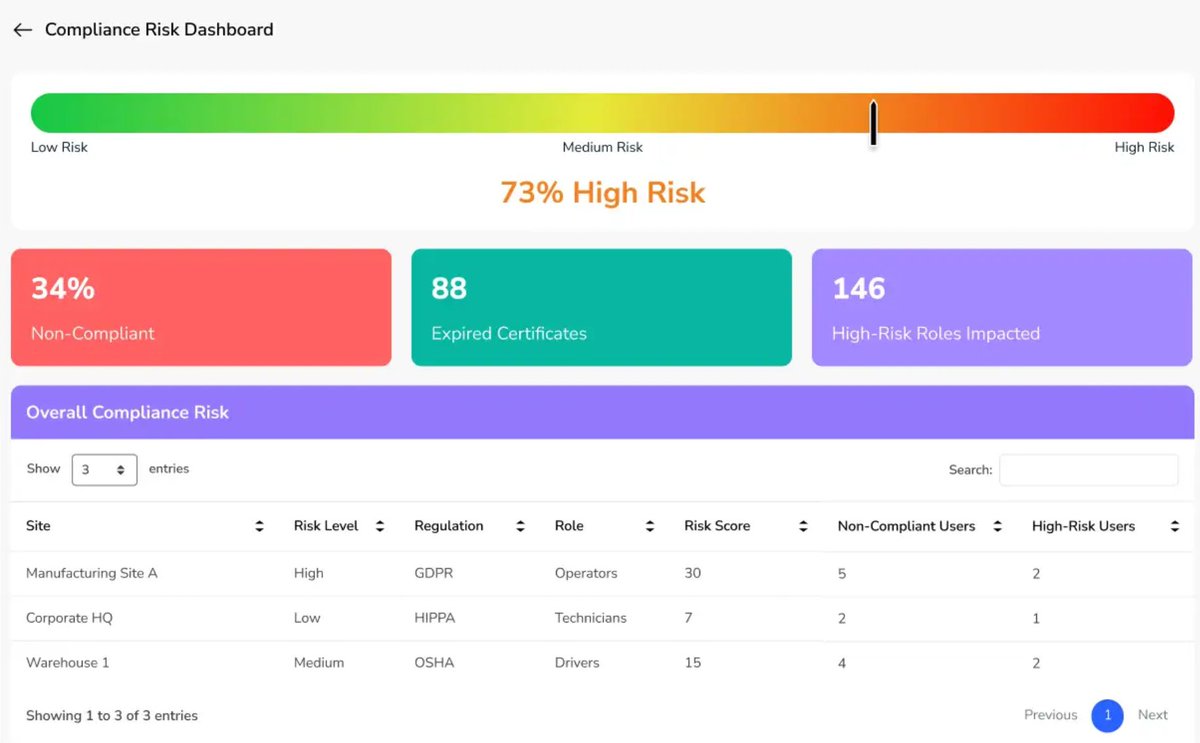
Task: Click the Next pagination button
Action: (x=1153, y=715)
